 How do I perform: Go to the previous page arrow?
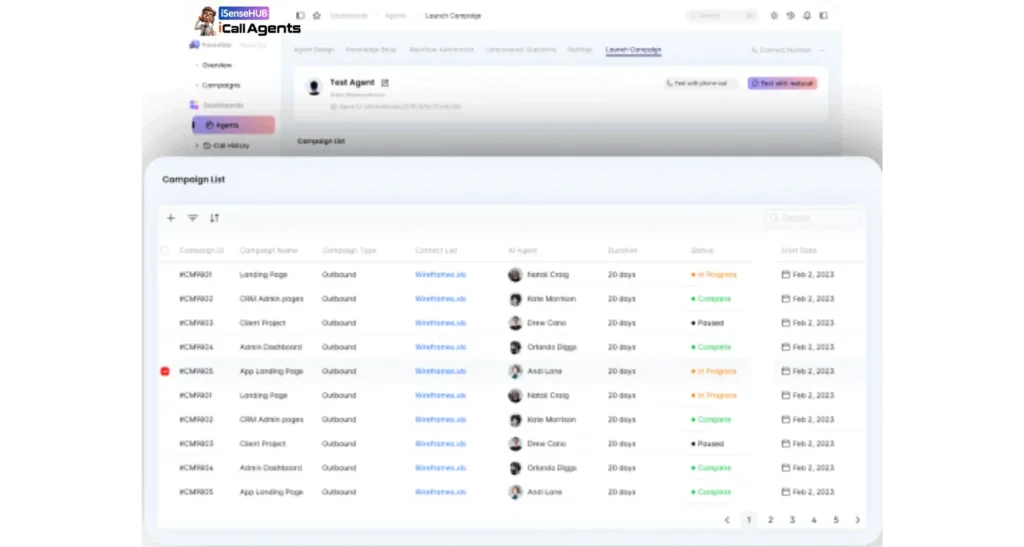[727, 520]
